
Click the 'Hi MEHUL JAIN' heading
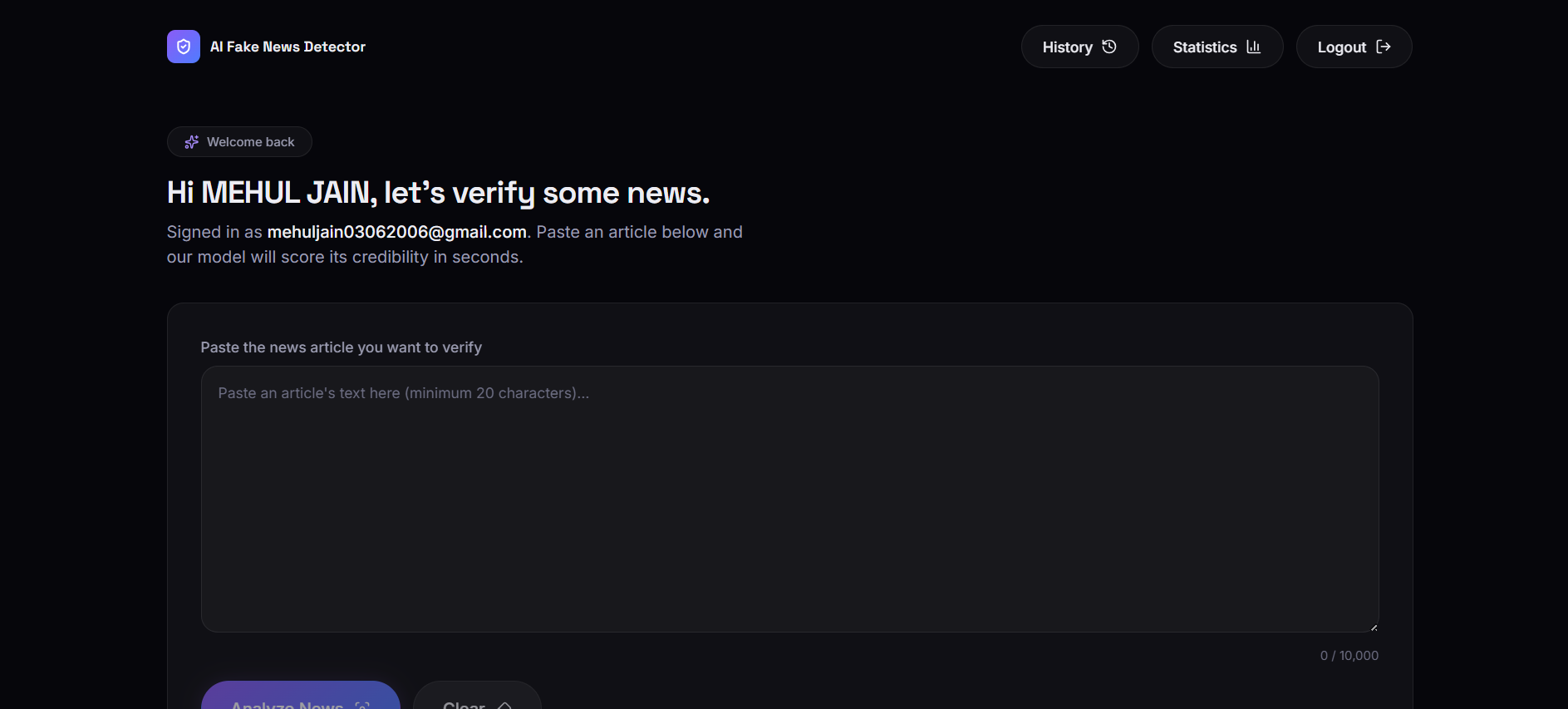coord(438,193)
